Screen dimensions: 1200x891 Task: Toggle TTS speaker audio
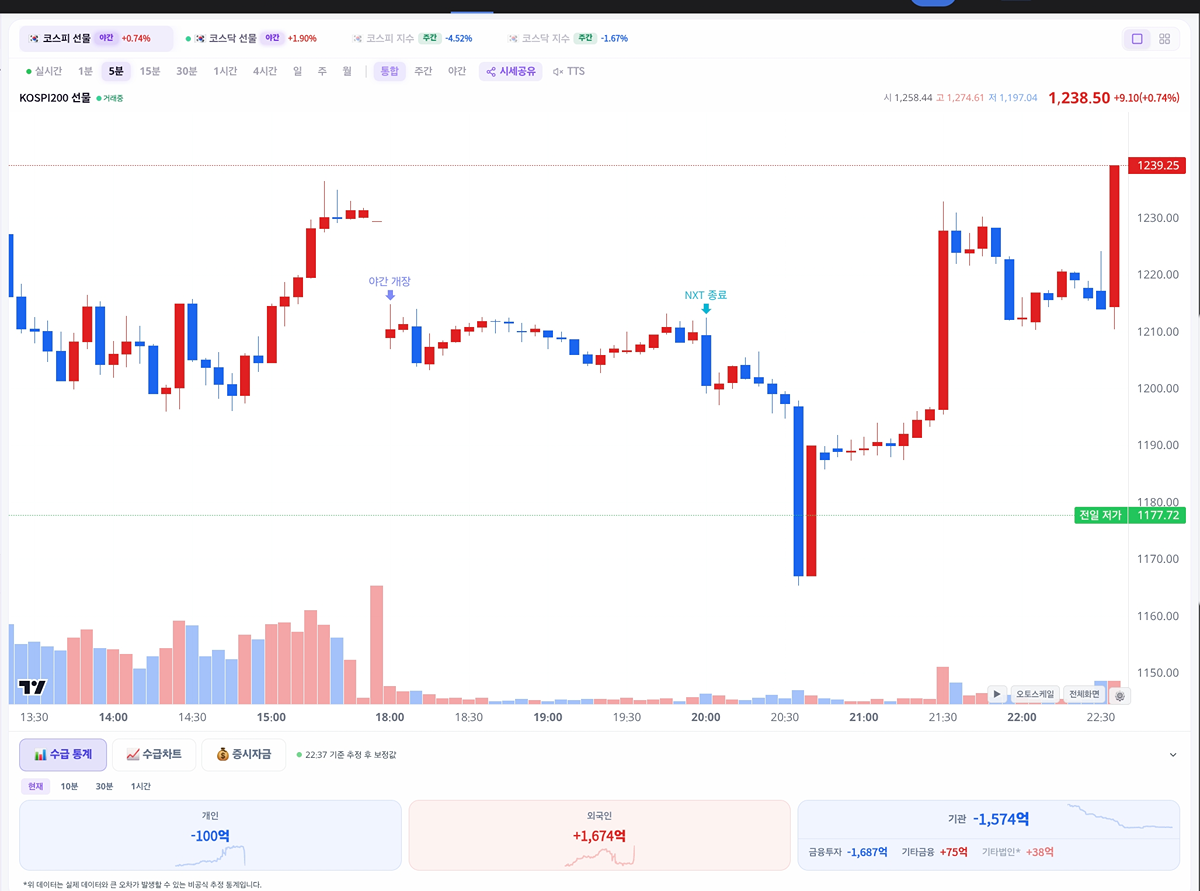click(569, 71)
